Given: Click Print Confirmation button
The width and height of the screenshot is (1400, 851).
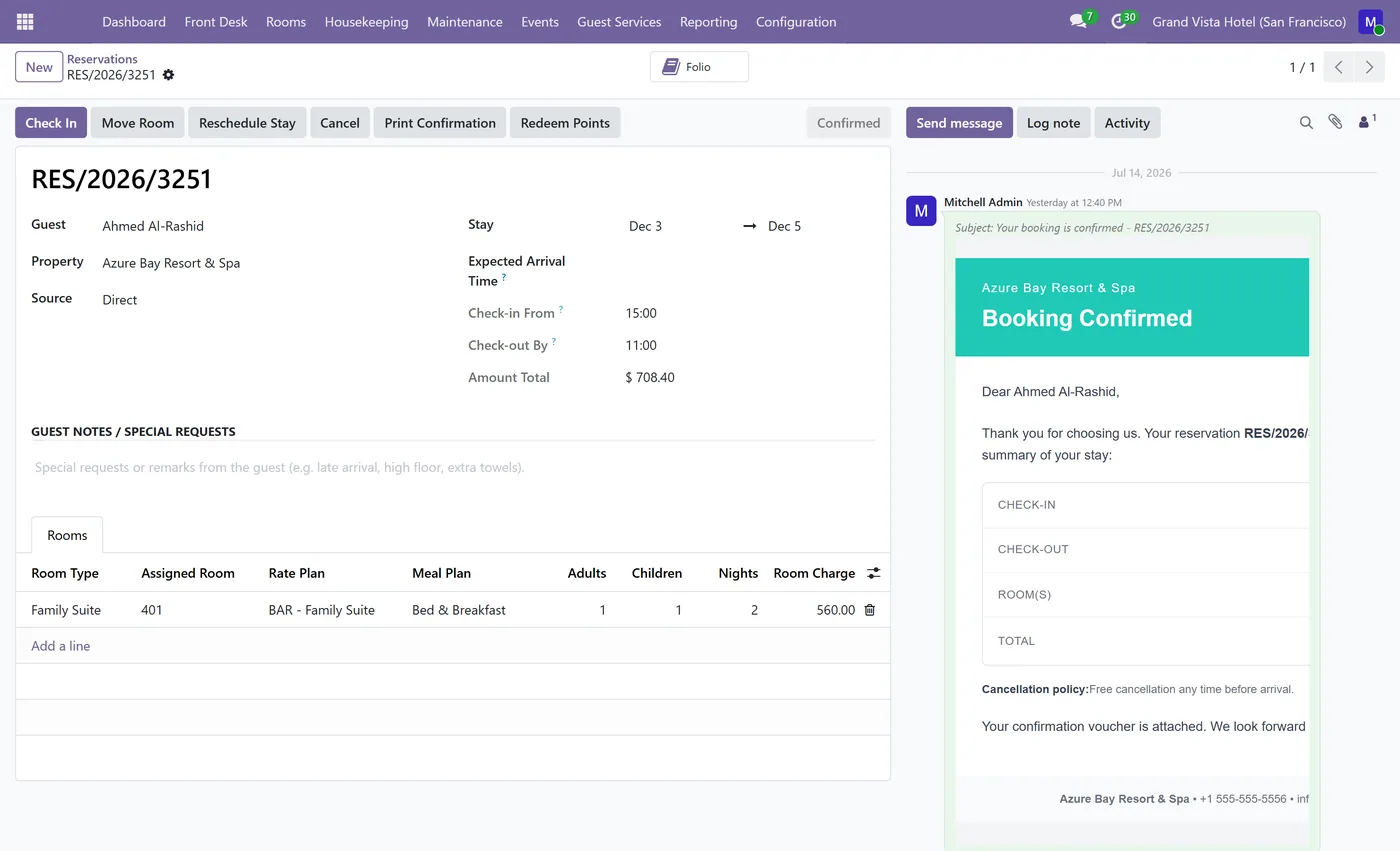Looking at the screenshot, I should click(440, 123).
